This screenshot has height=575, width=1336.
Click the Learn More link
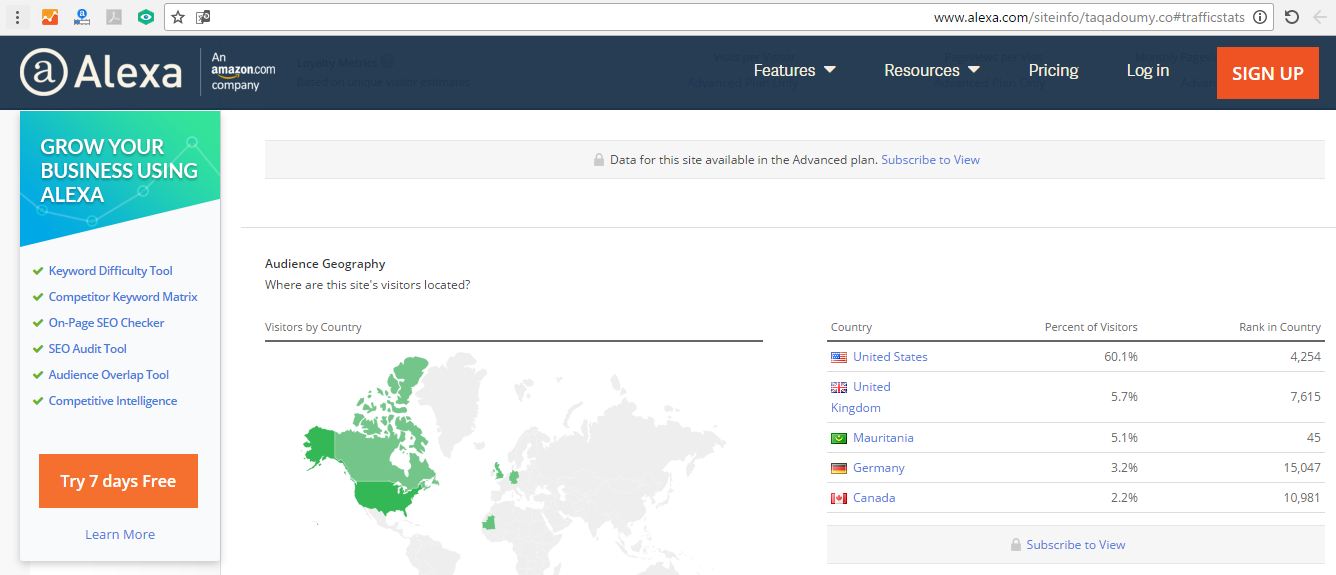120,535
